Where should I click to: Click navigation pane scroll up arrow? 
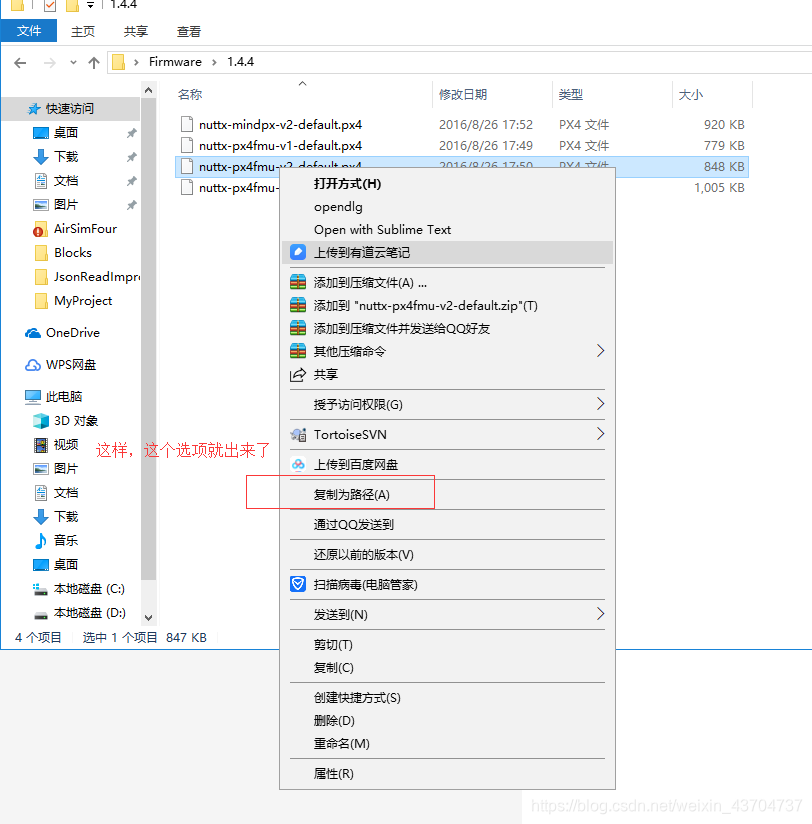pyautogui.click(x=149, y=91)
